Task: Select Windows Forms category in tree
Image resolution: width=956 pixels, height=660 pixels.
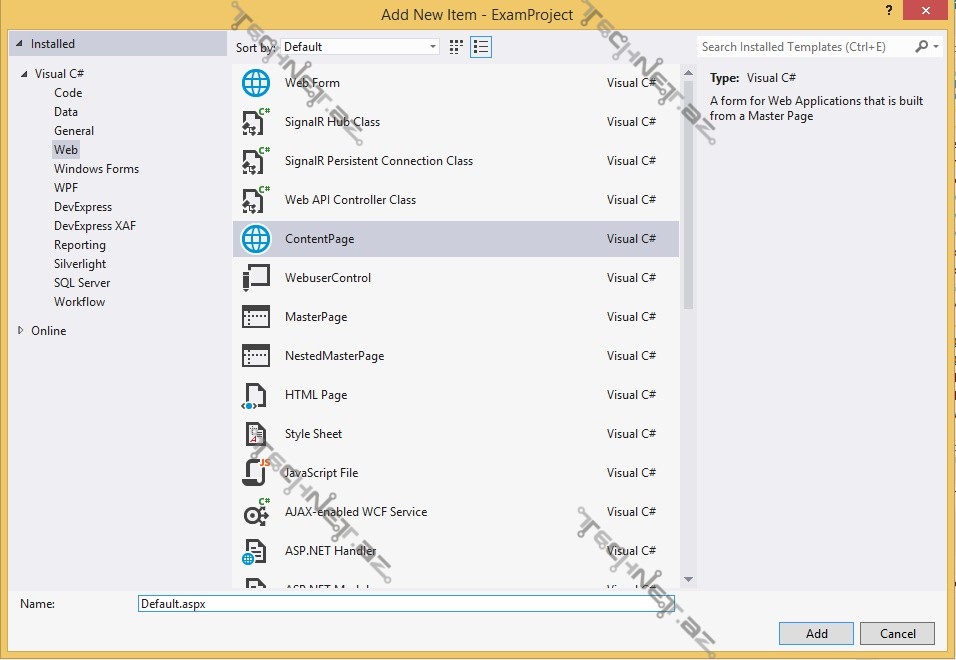Action: (x=96, y=169)
